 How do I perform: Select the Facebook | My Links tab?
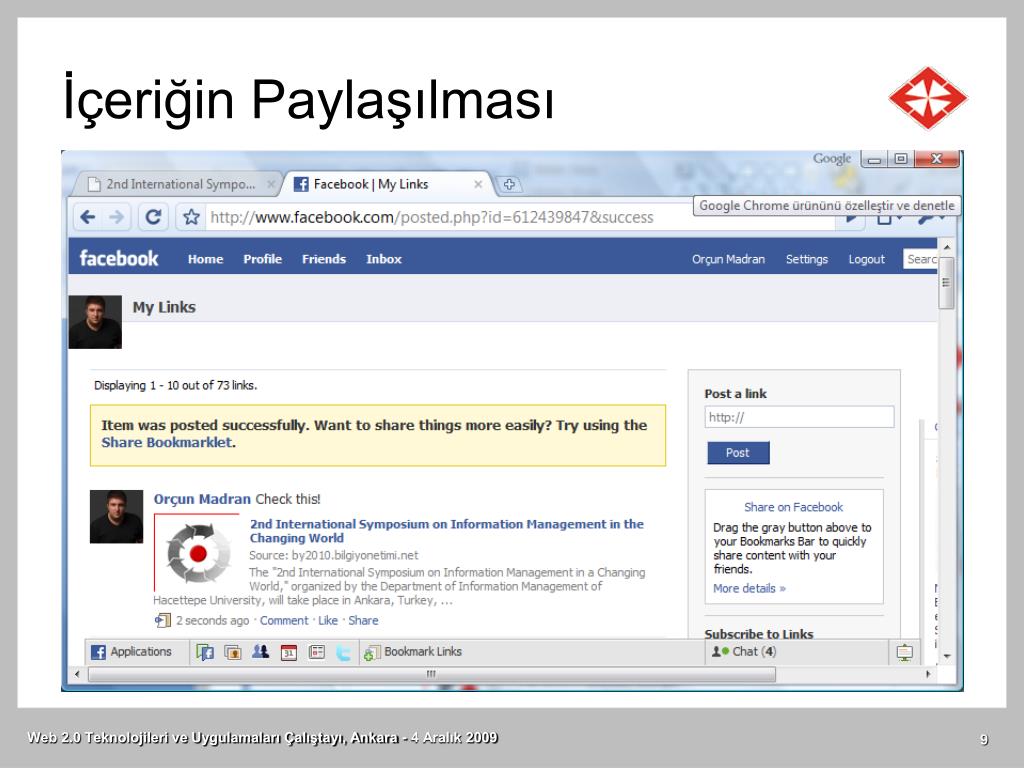coord(387,184)
